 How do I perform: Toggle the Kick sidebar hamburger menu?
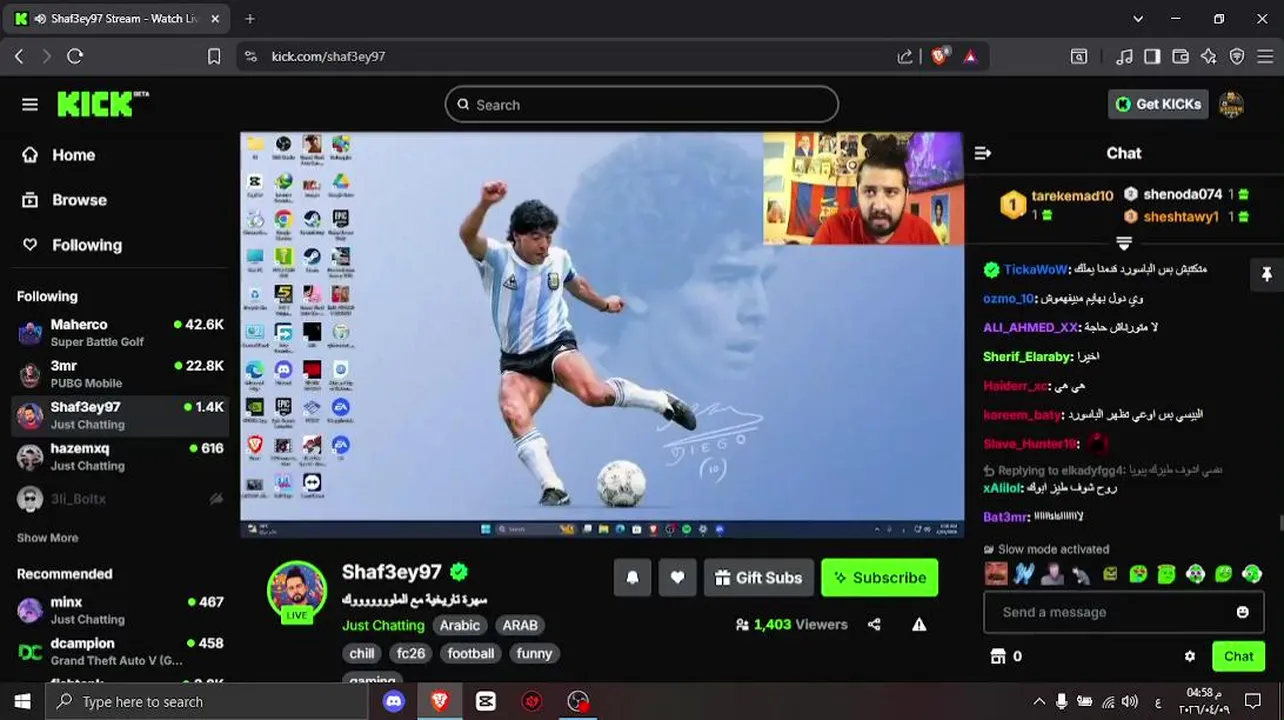click(x=30, y=104)
